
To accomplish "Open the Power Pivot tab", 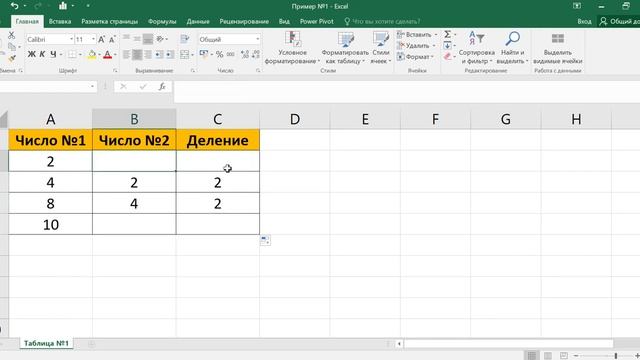I will click(316, 21).
